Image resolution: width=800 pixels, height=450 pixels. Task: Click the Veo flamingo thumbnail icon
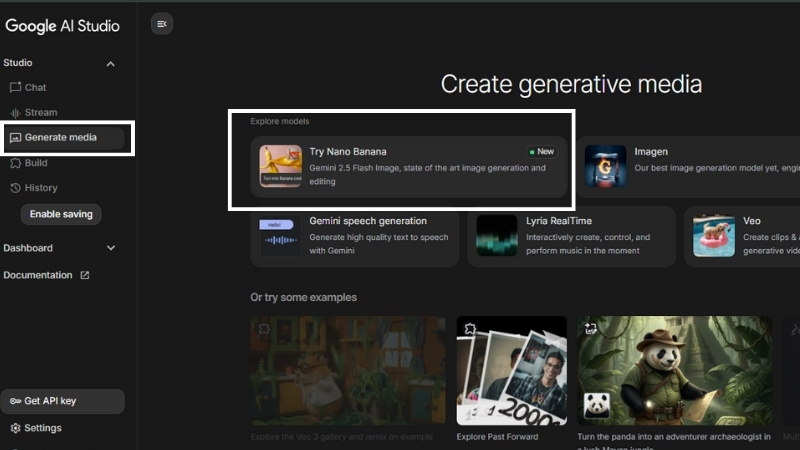pyautogui.click(x=714, y=236)
